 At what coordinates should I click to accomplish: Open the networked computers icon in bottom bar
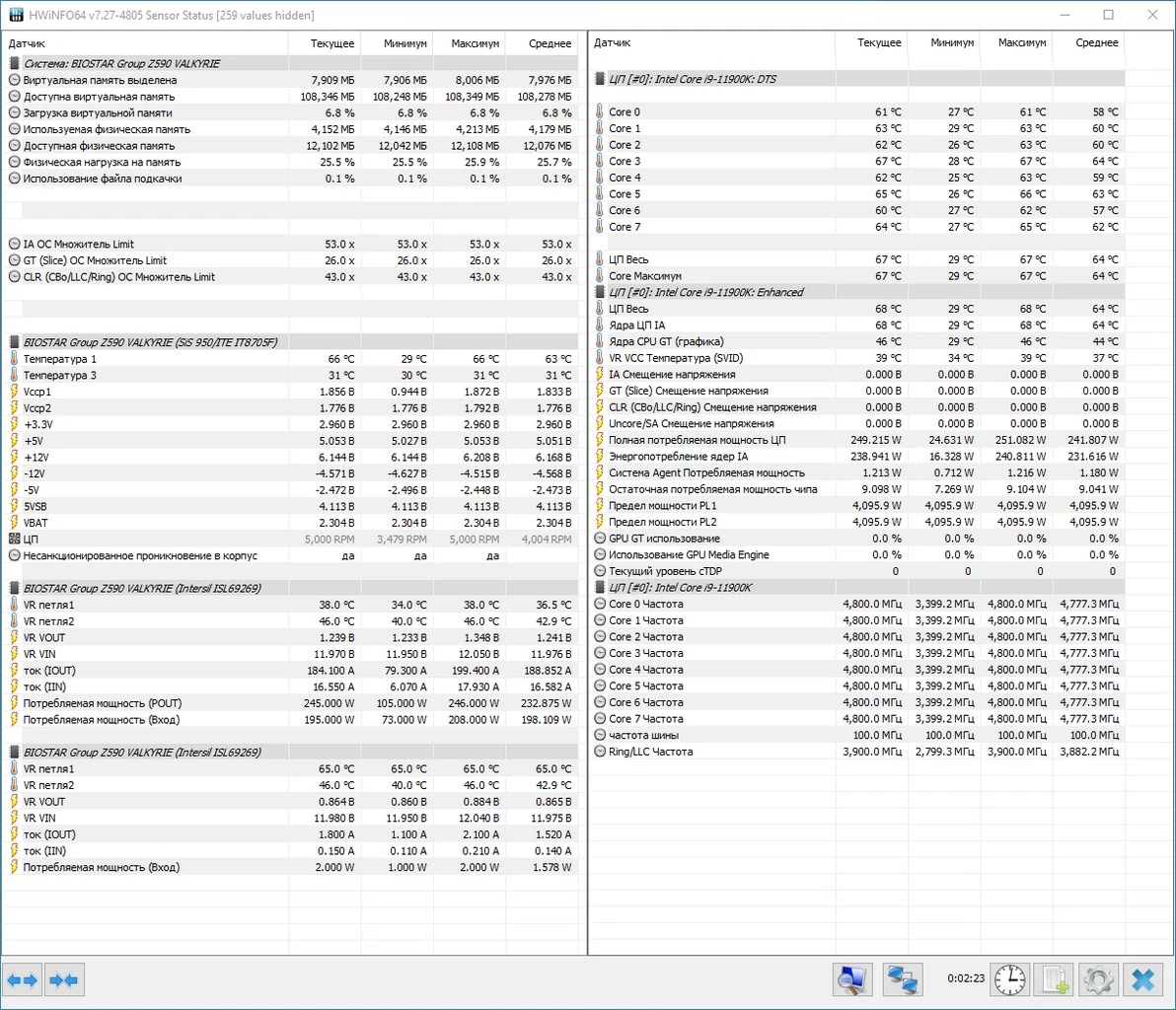point(903,979)
